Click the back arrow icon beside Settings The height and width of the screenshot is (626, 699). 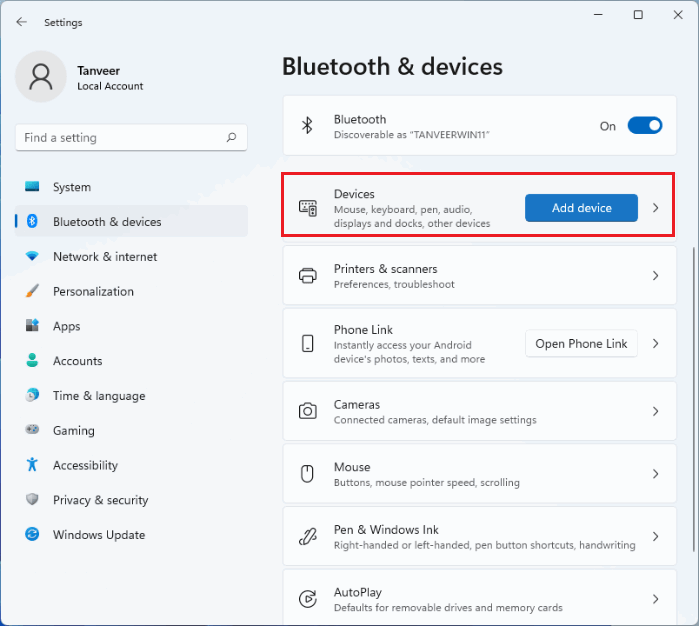click(x=21, y=22)
